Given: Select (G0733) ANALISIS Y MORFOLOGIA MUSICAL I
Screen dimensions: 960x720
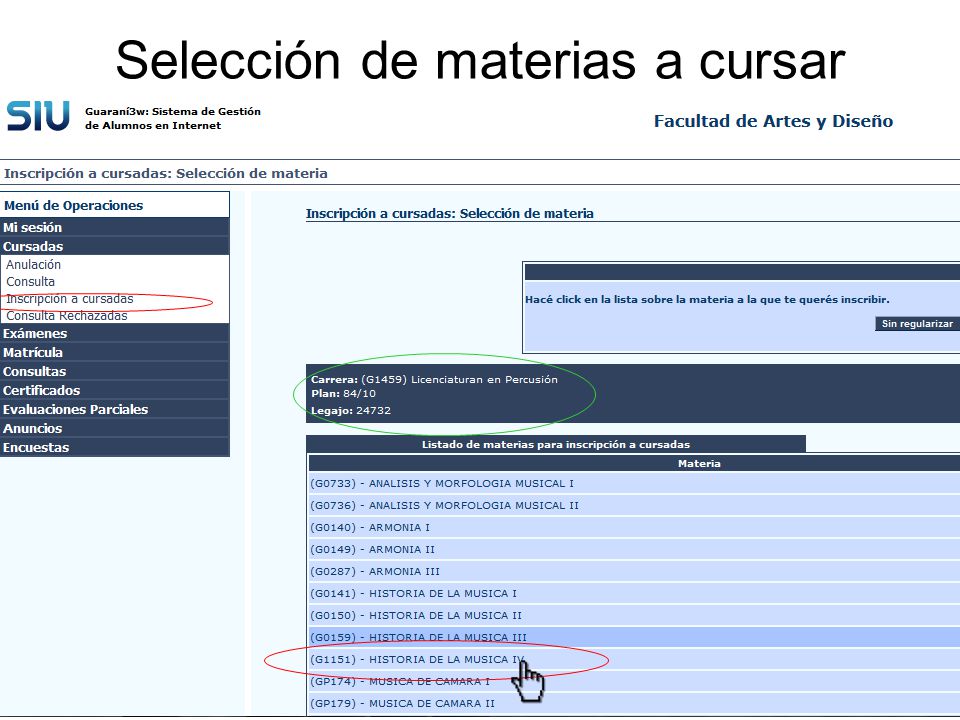Looking at the screenshot, I should 634,483.
